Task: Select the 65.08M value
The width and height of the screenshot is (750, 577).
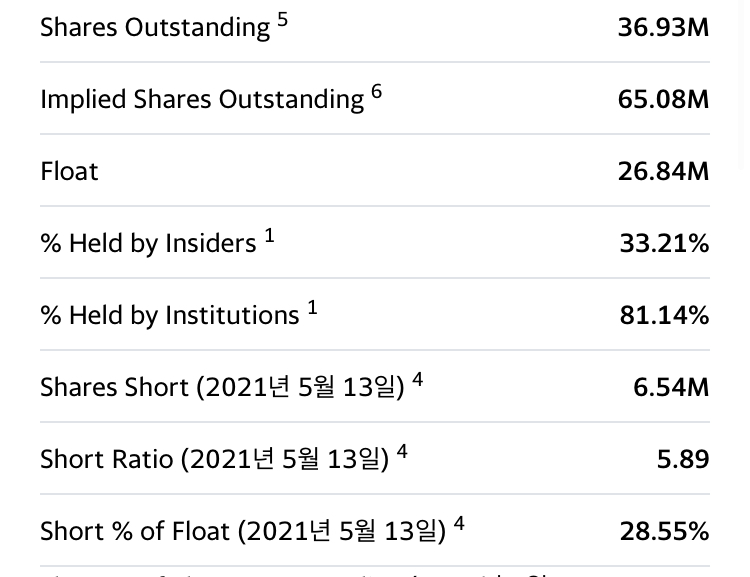Action: 663,99
